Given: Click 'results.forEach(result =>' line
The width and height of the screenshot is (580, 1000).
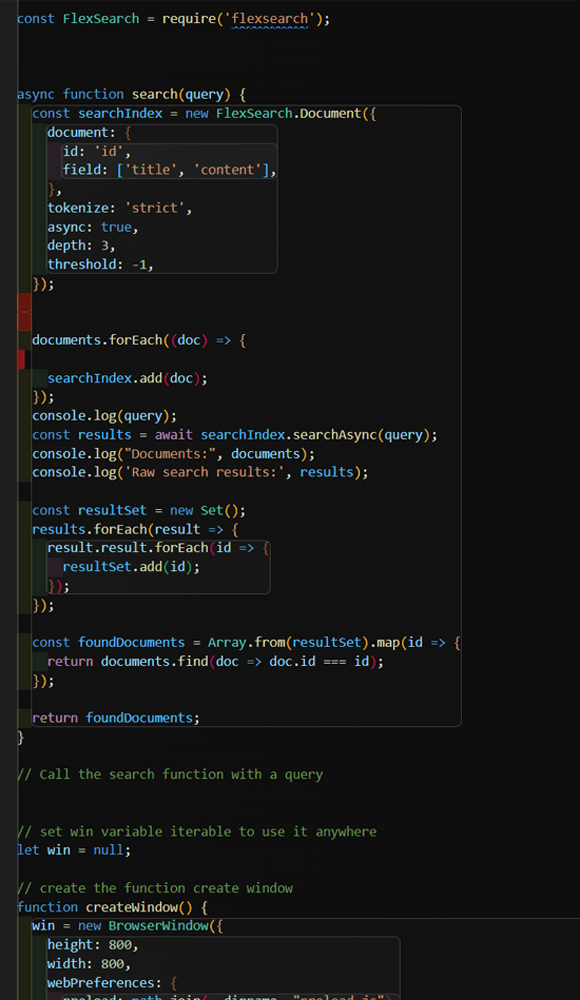Looking at the screenshot, I should point(135,529).
